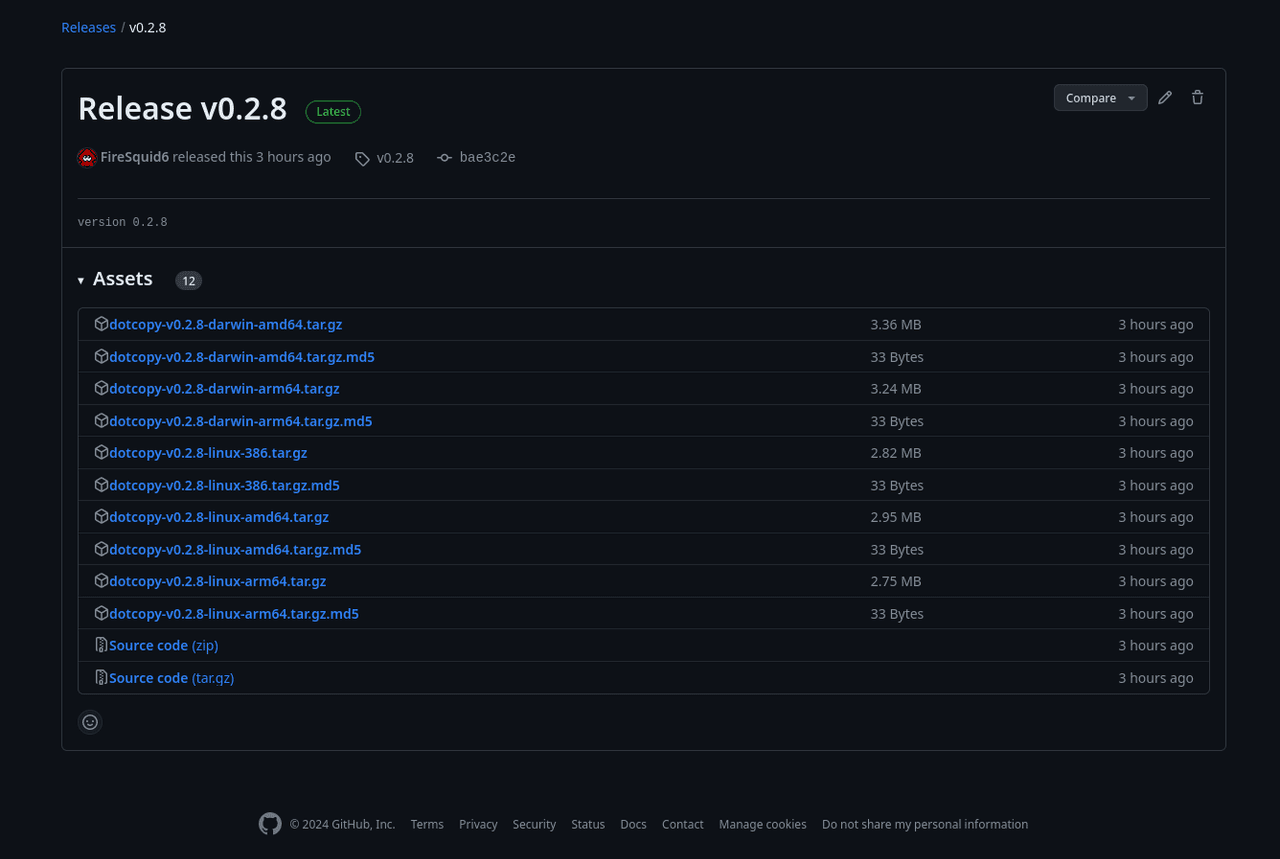Viewport: 1280px width, 859px height.
Task: Open dotcopy-v0.2.8-linux-arm64.tar.gz.md5 checksum
Action: tap(234, 613)
